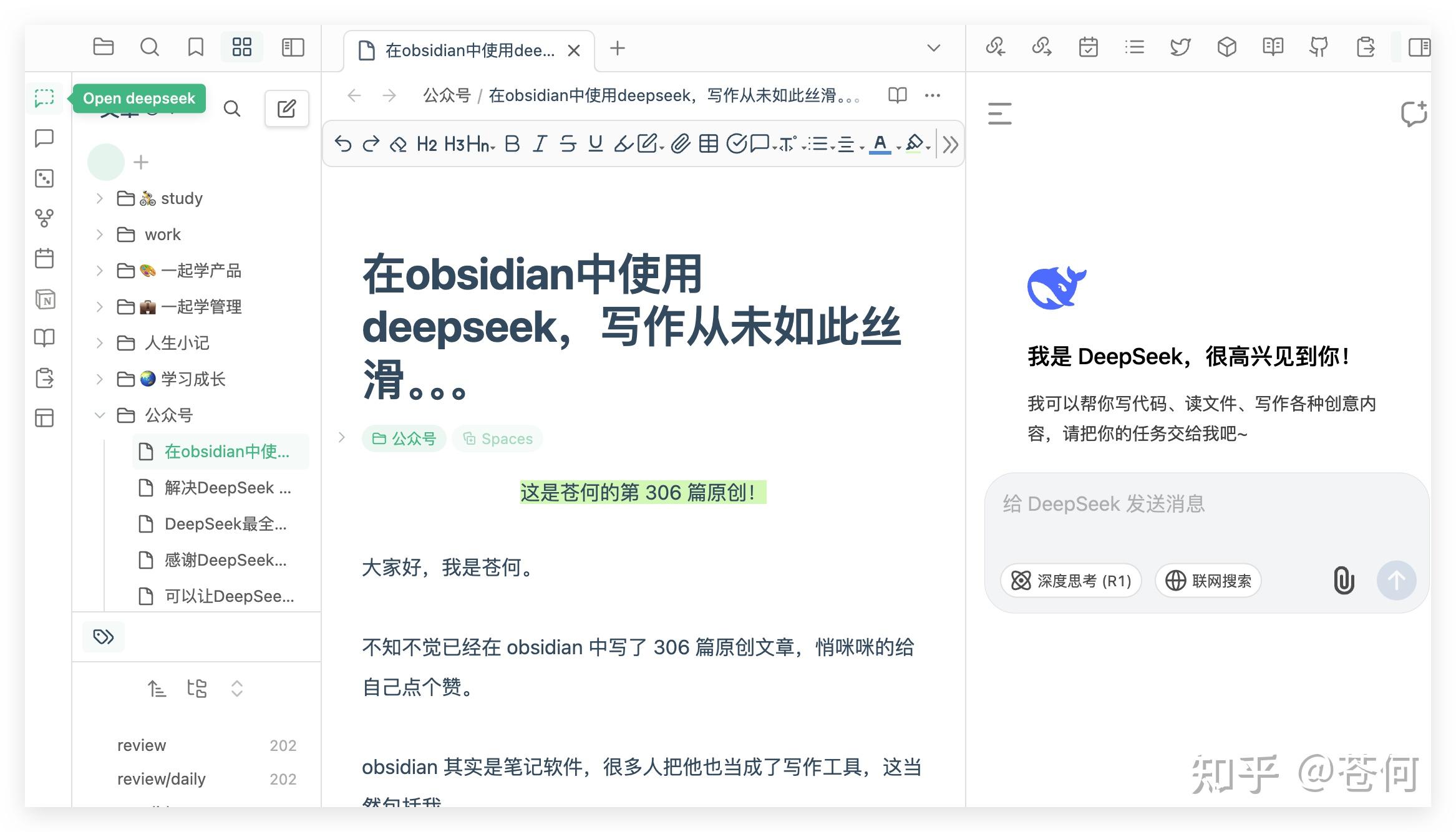The image size is (1456, 832).
Task: Open the deepseek sidebar panel
Action: (44, 98)
